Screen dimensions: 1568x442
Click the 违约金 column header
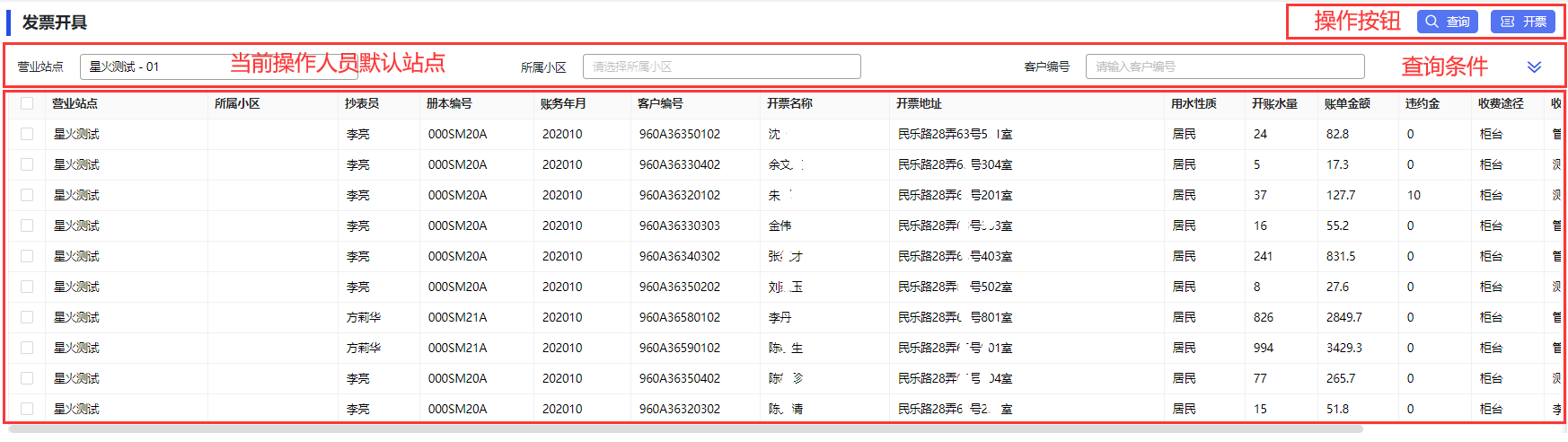pyautogui.click(x=1423, y=103)
